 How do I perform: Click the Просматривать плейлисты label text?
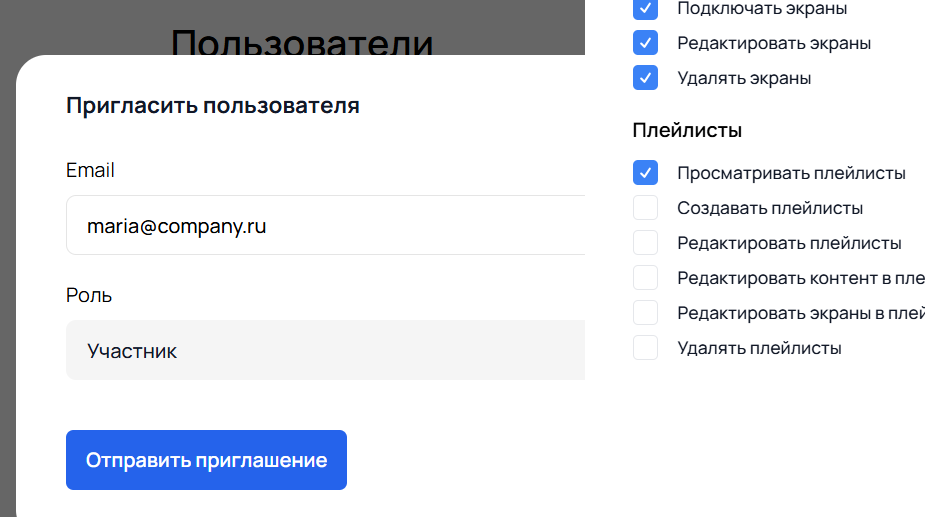791,173
